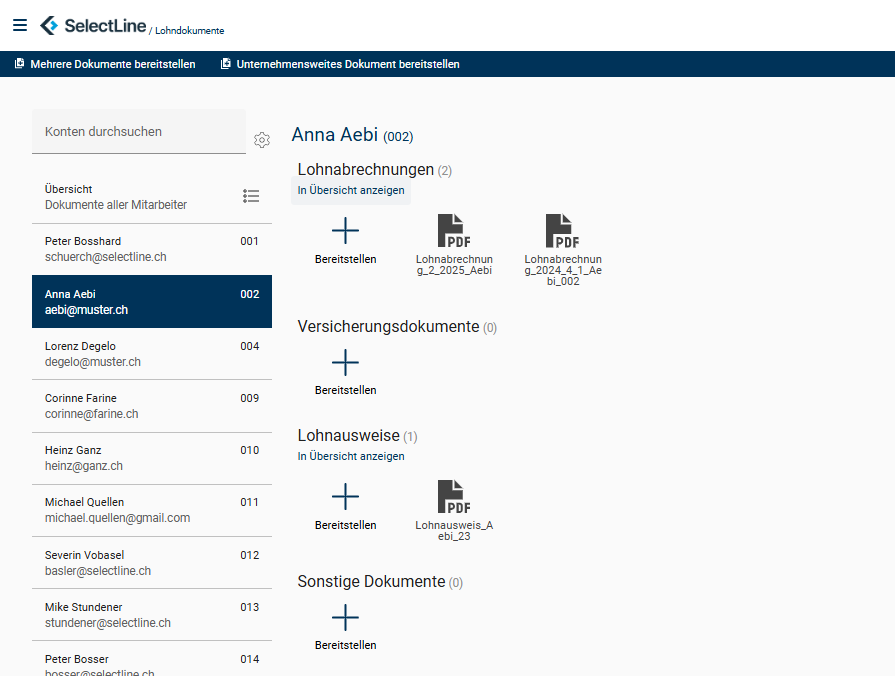Image resolution: width=895 pixels, height=676 pixels.
Task: Click In Übersicht anzeigen under Lohnabrechnungen
Action: pyautogui.click(x=351, y=190)
